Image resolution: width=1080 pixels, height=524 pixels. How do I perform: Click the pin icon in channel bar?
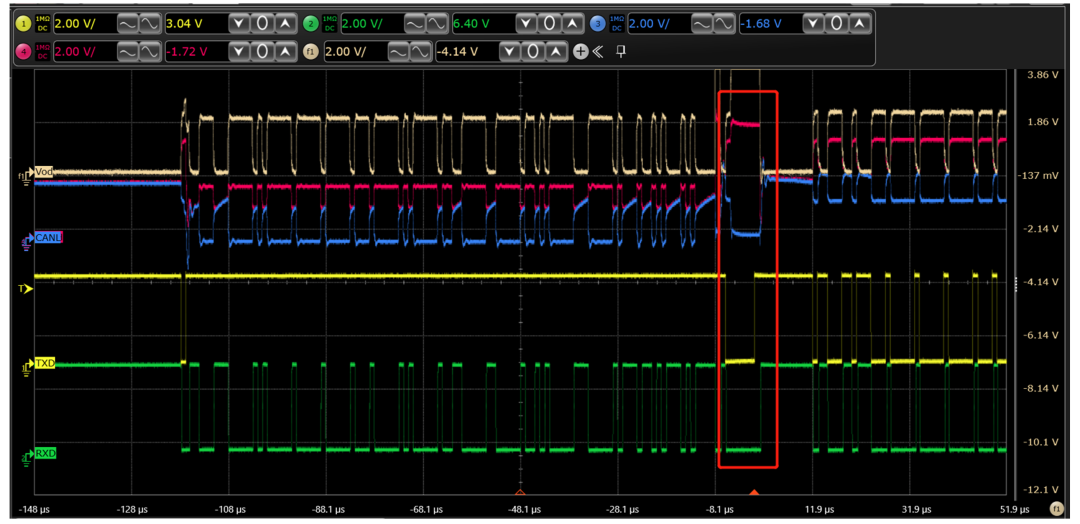coord(620,51)
